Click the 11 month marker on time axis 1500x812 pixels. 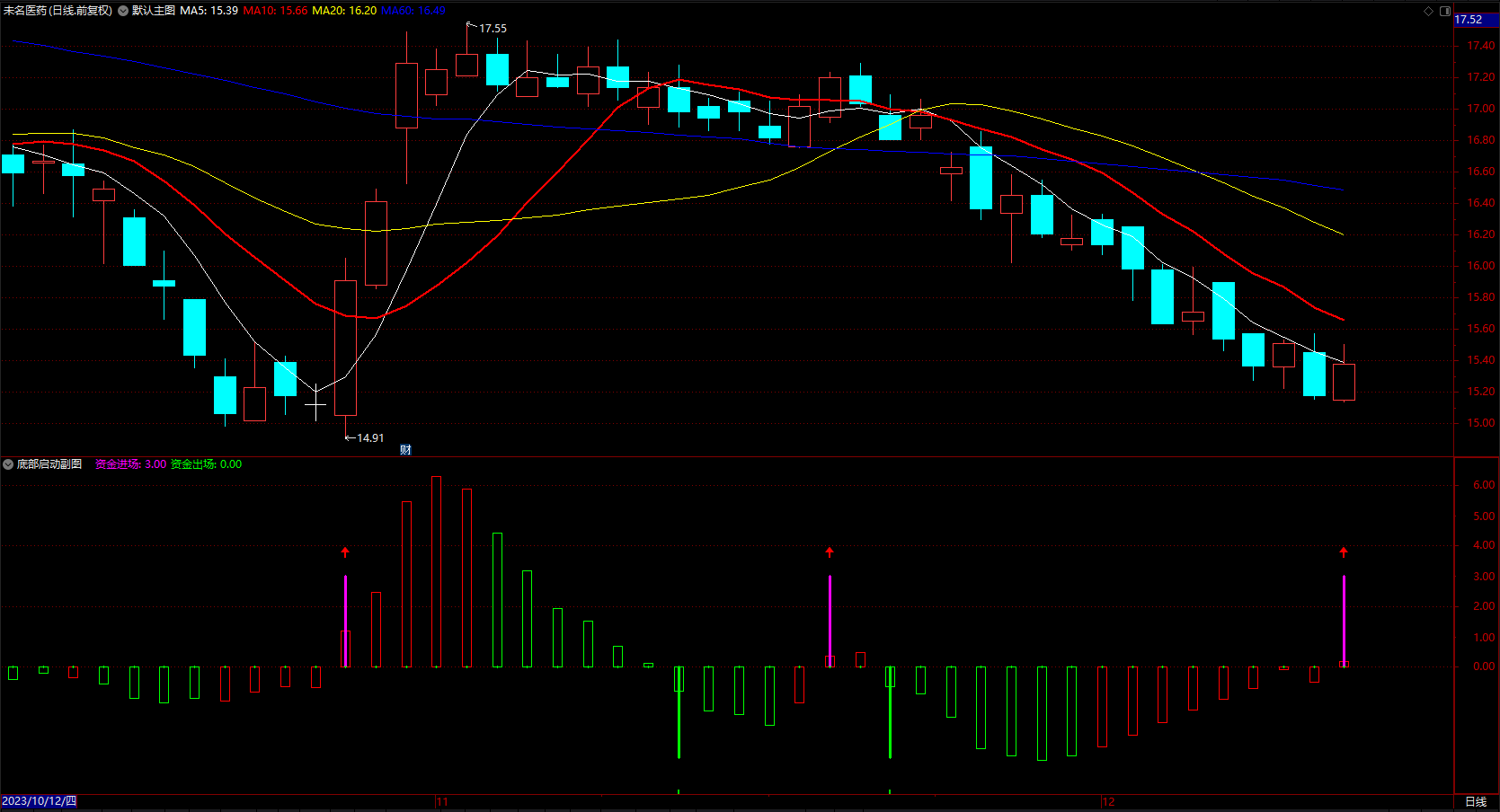click(x=441, y=802)
